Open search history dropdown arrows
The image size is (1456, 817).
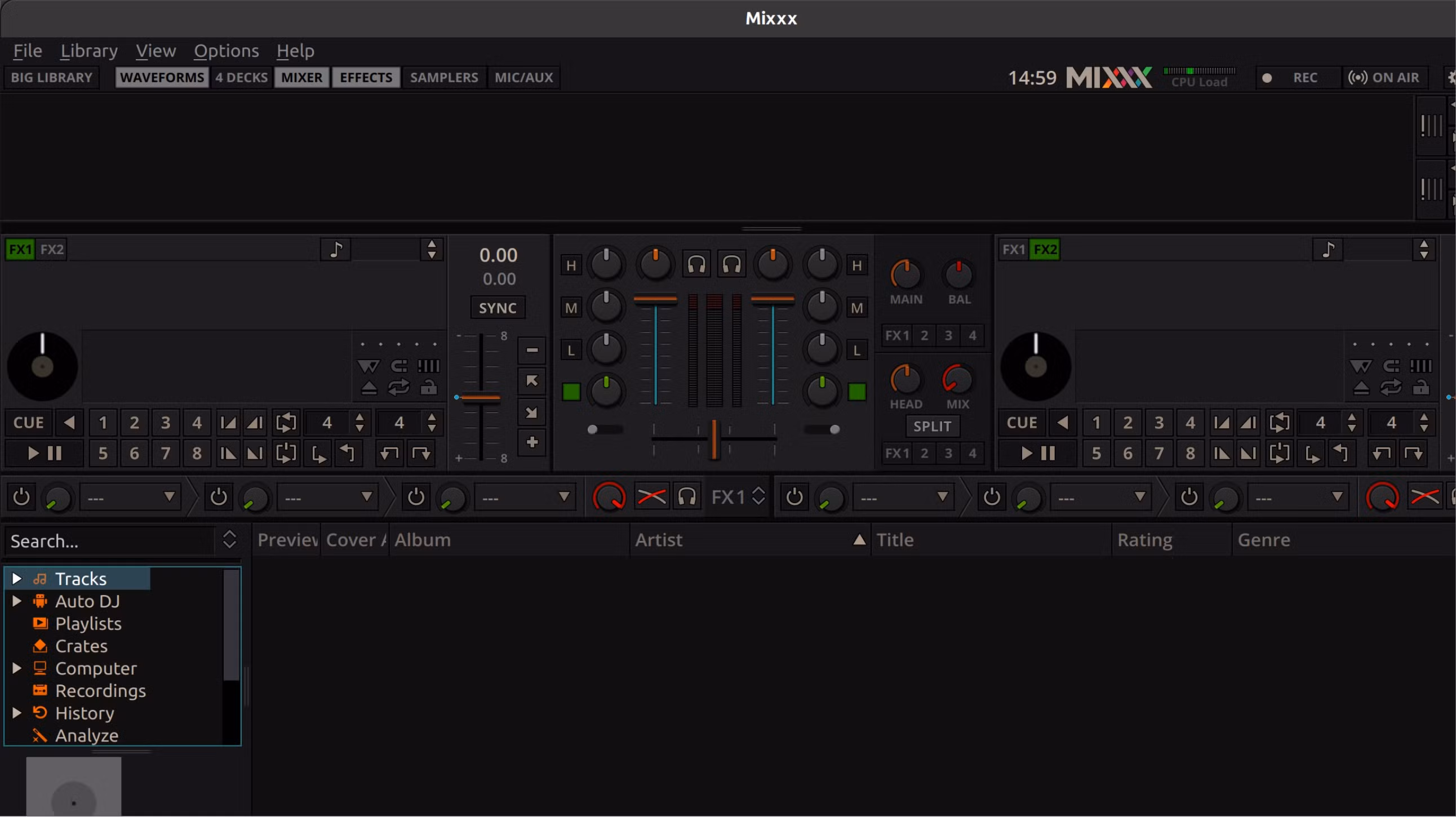click(229, 540)
